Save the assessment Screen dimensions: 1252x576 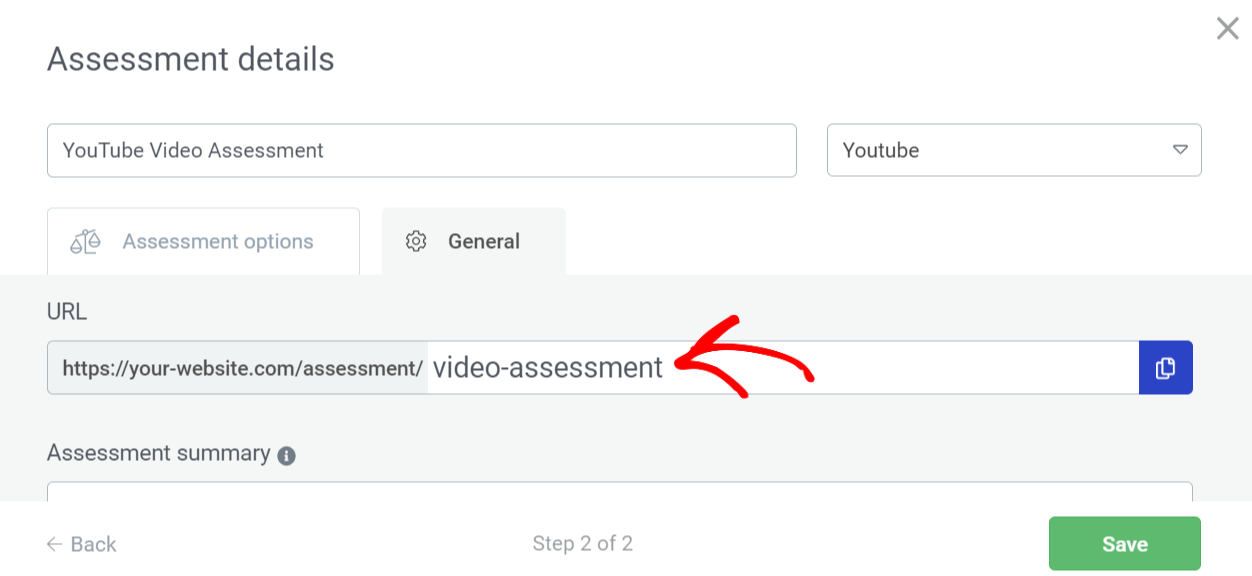pos(1124,544)
